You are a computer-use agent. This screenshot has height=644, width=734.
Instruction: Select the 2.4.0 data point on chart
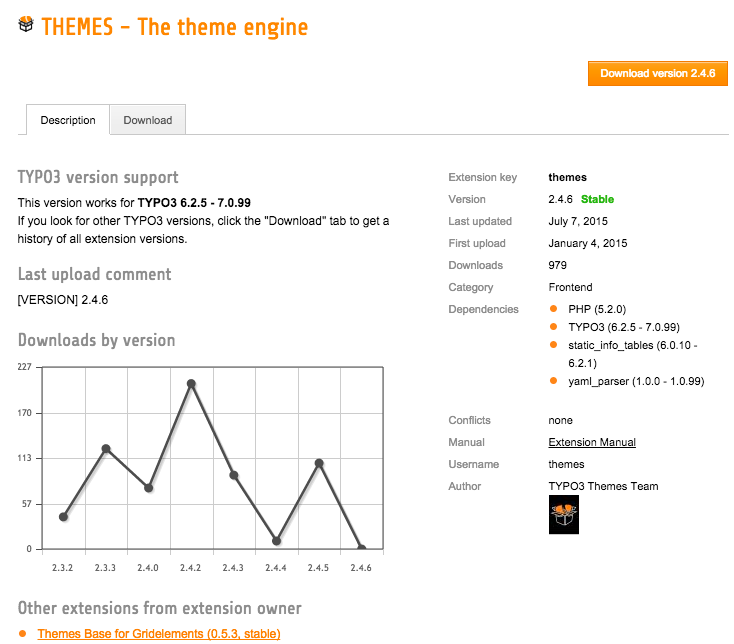(148, 488)
